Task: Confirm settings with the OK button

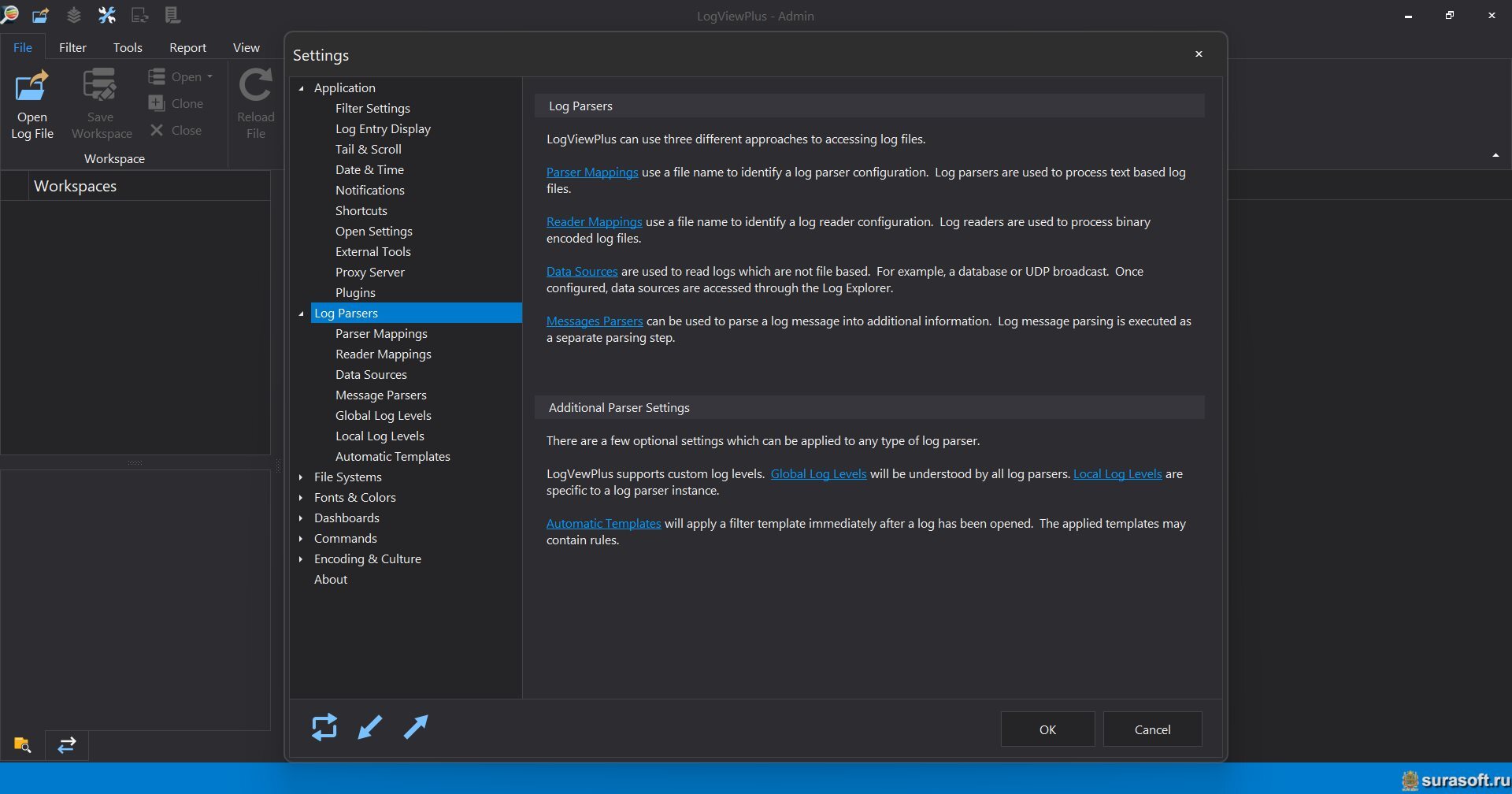Action: pyautogui.click(x=1047, y=729)
